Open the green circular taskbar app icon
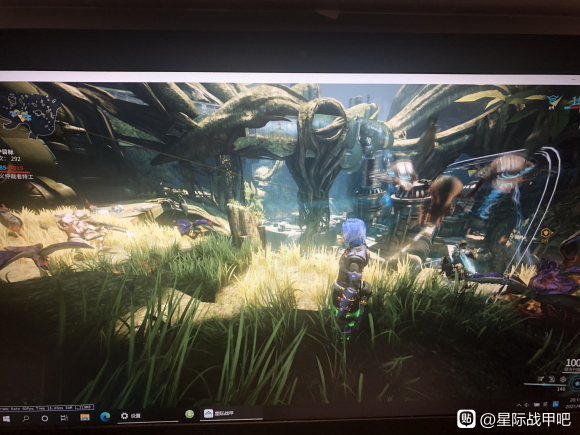580x435 pixels. pos(190,414)
